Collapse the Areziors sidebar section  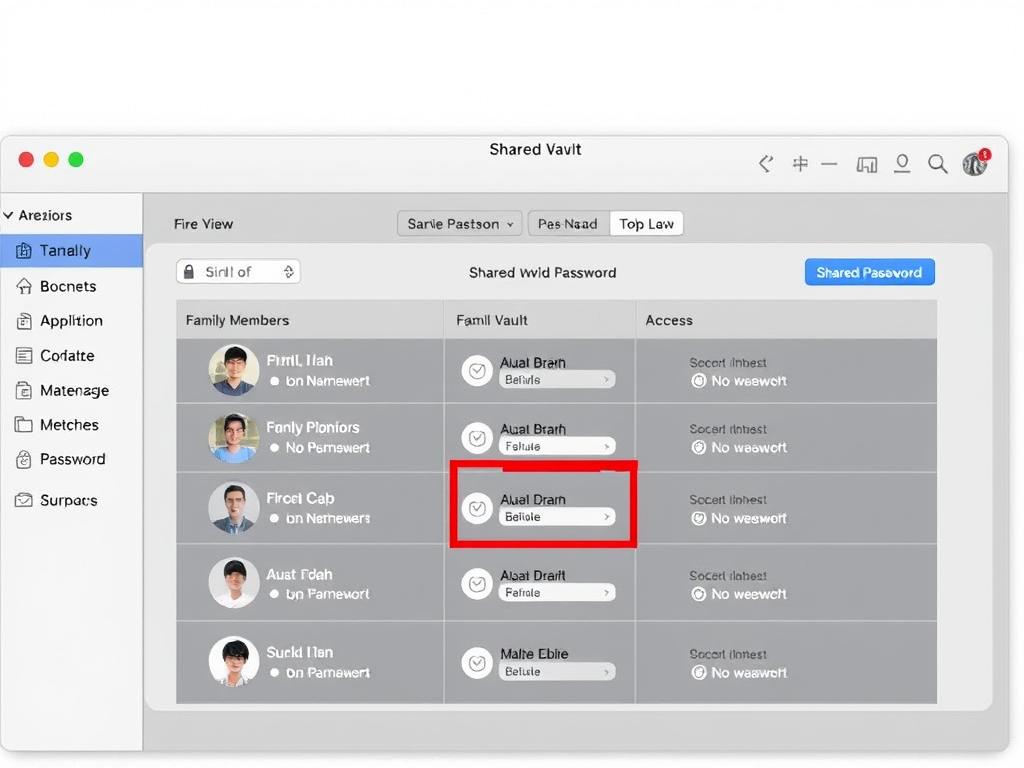8,215
